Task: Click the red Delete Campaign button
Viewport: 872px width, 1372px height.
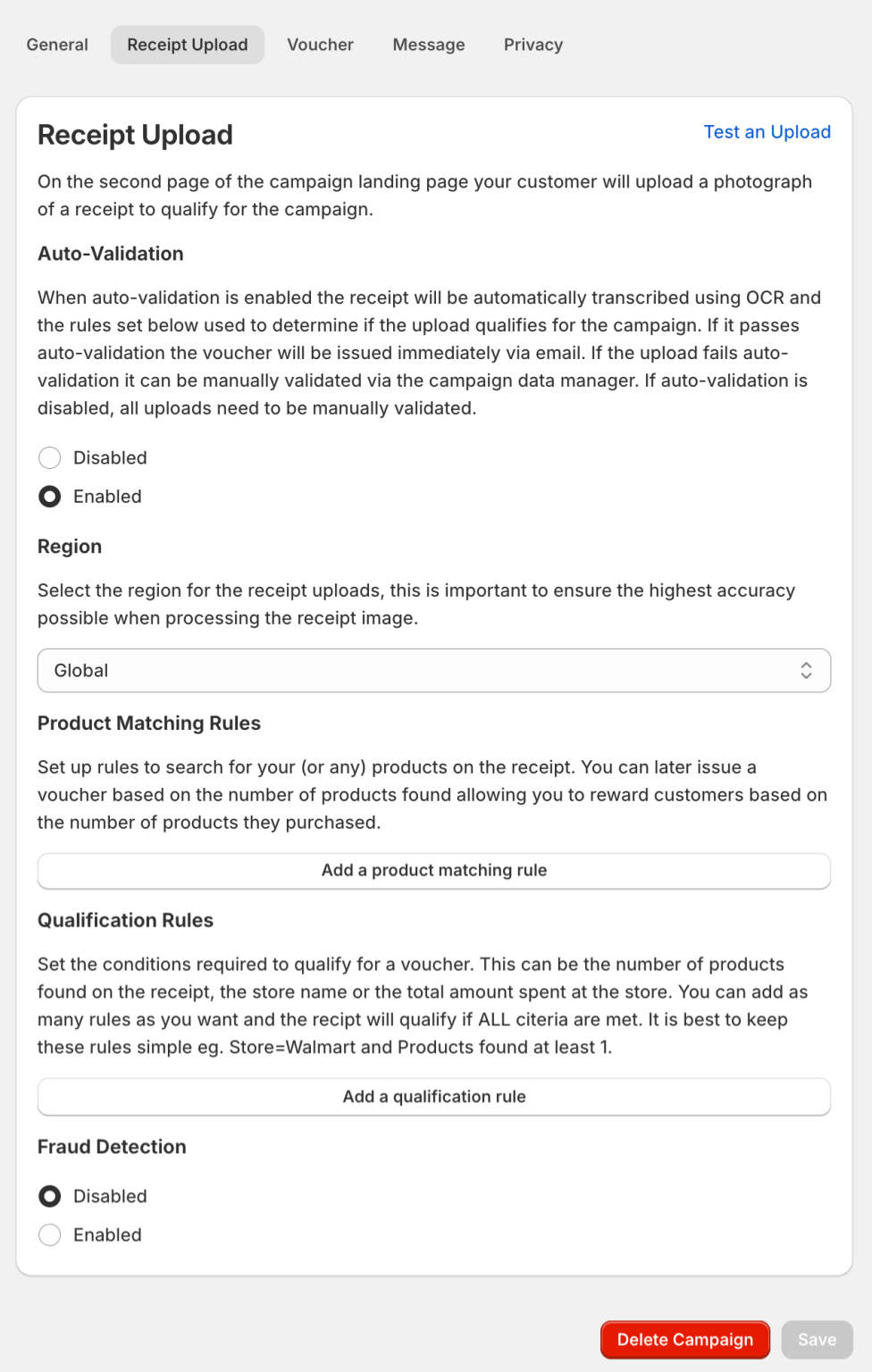Action: [x=685, y=1340]
